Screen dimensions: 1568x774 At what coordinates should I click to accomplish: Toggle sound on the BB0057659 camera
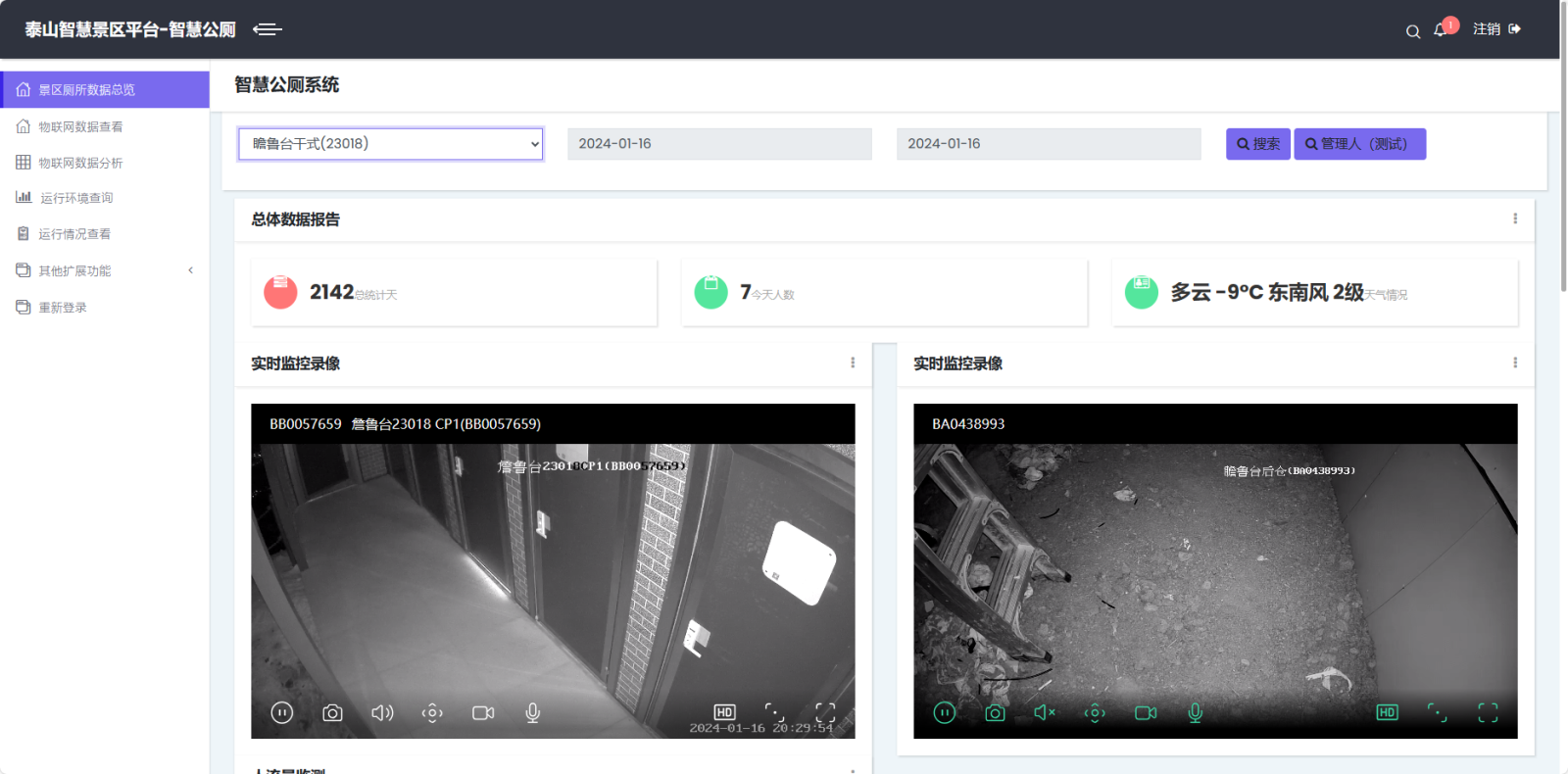point(382,712)
